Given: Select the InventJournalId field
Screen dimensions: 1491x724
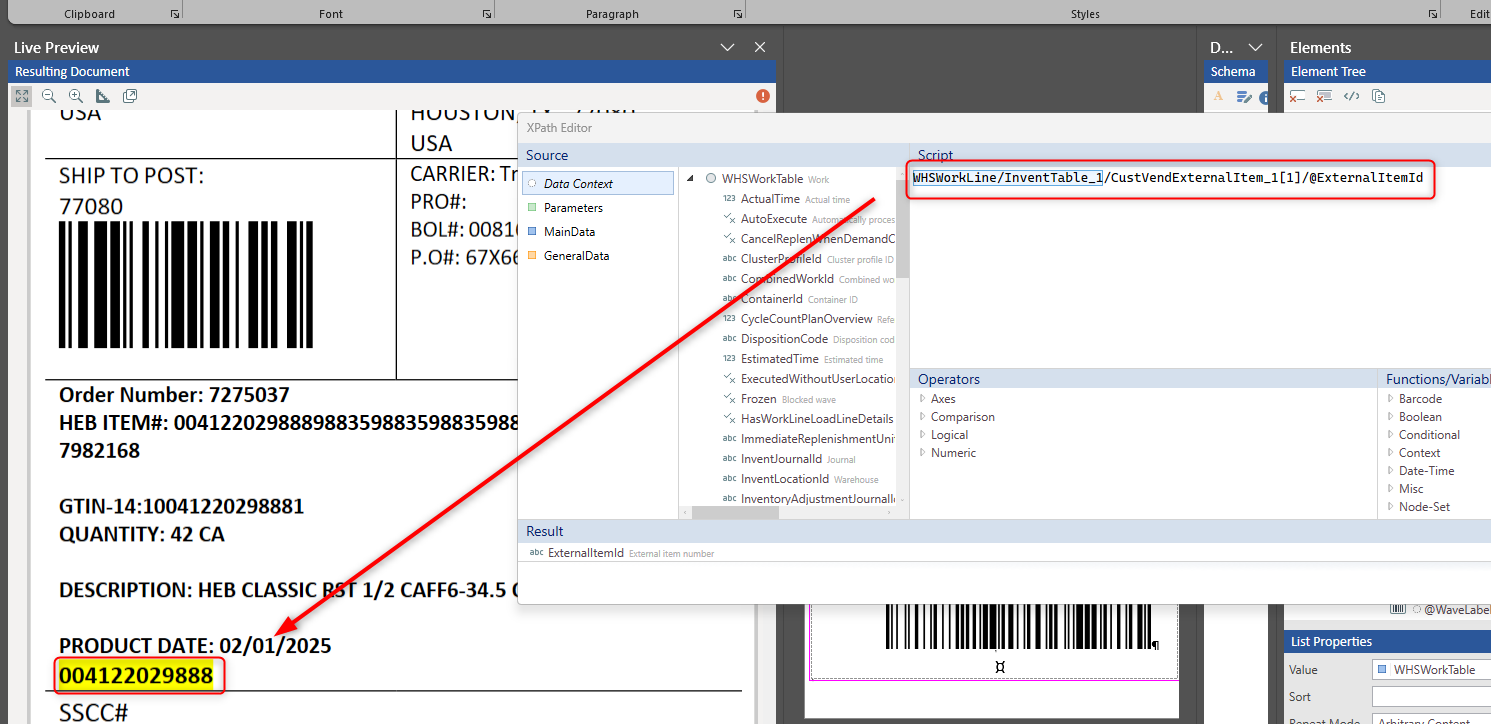Looking at the screenshot, I should (x=781, y=459).
